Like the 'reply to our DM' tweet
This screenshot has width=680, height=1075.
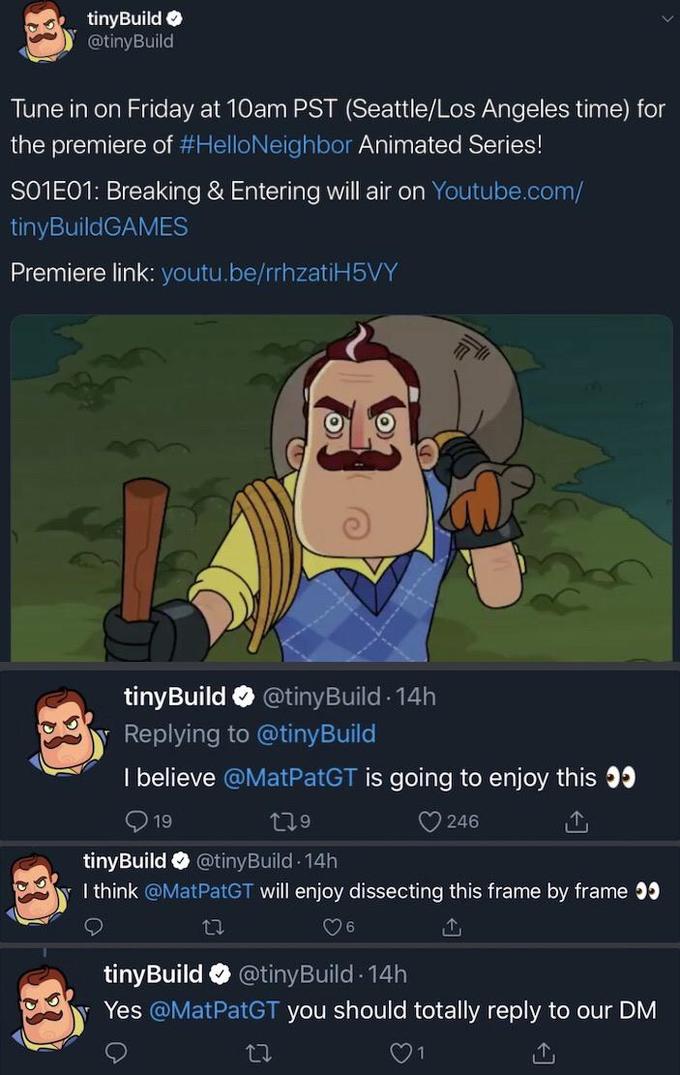[x=401, y=1052]
